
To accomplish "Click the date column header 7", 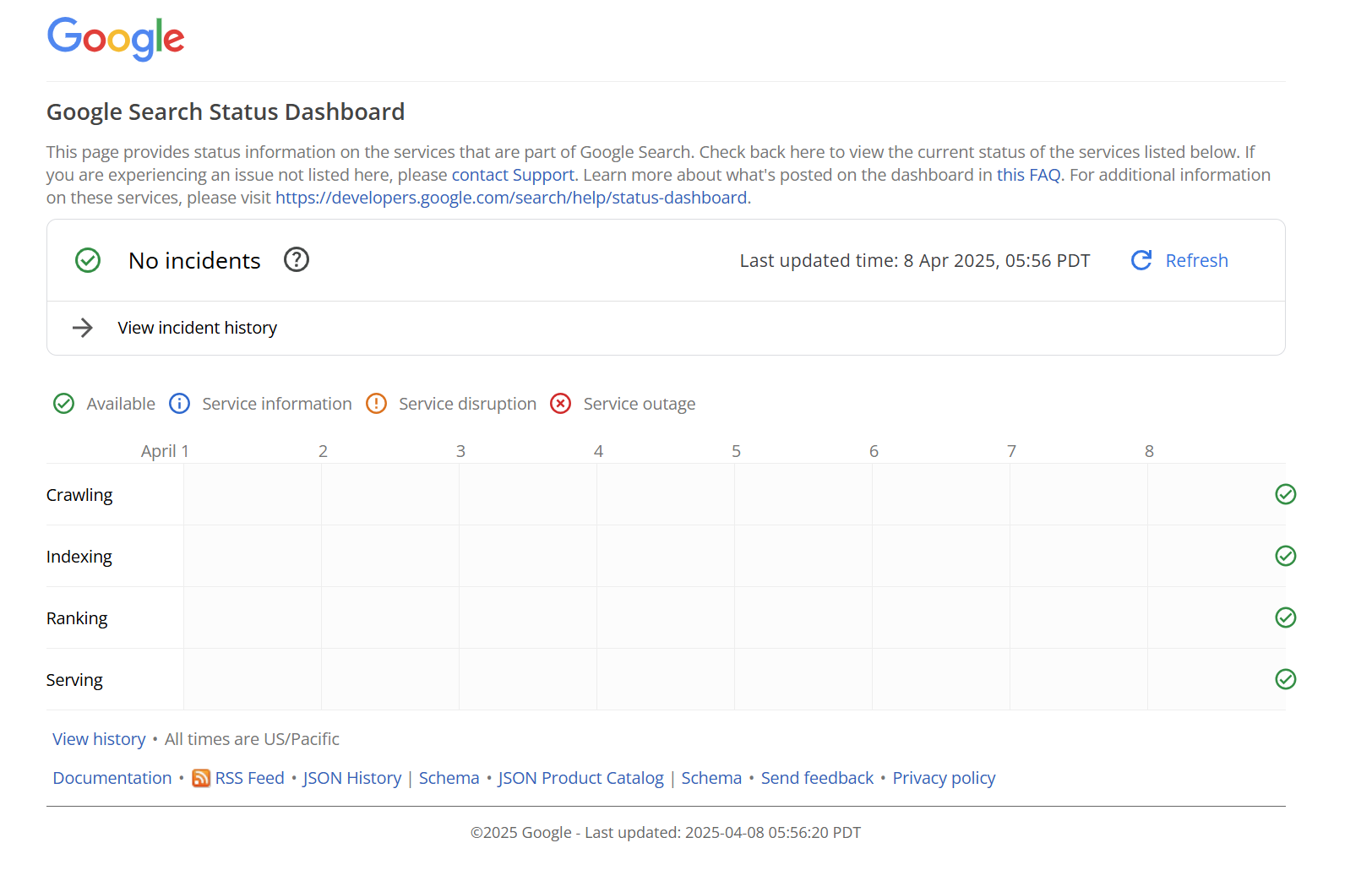I will (1011, 451).
